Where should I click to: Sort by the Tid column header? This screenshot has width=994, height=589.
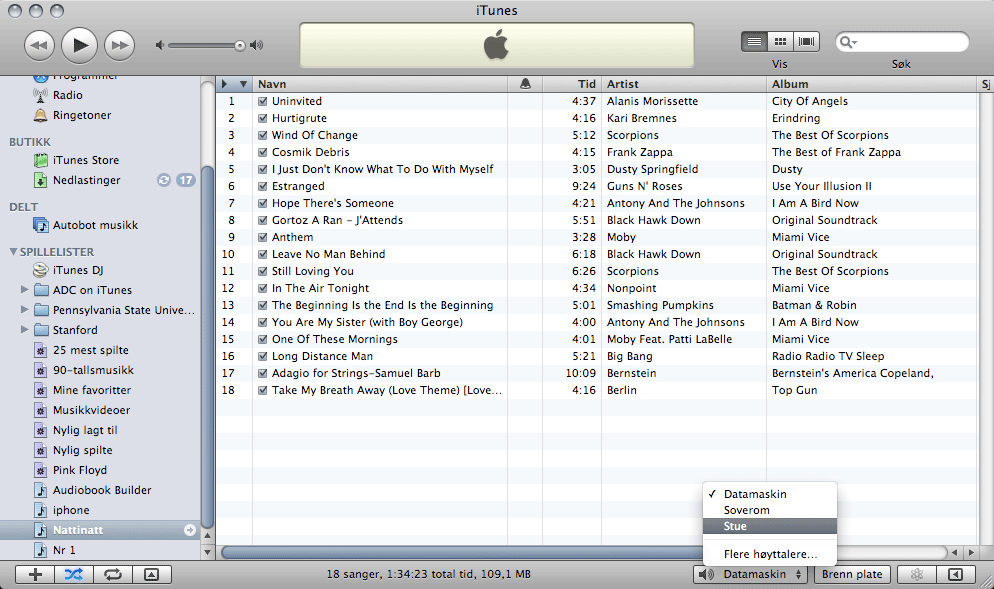pyautogui.click(x=571, y=84)
